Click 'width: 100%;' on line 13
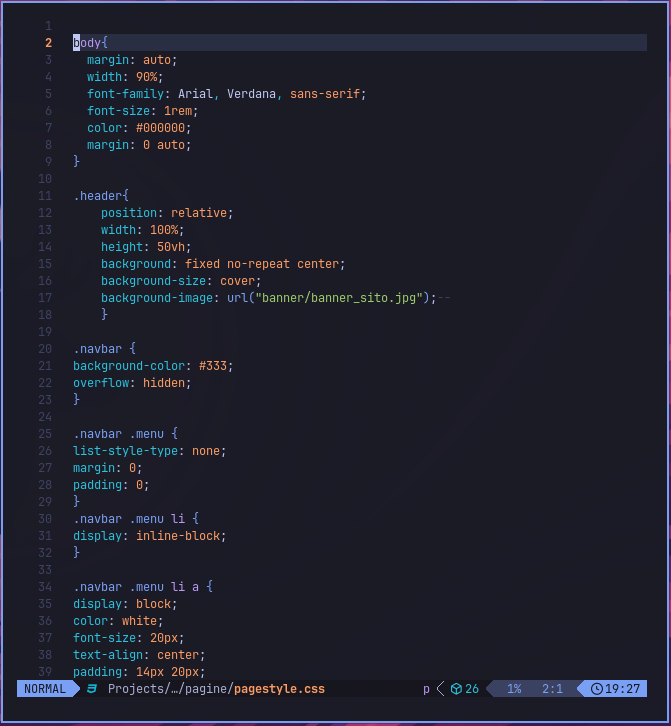671x726 pixels. click(x=143, y=230)
